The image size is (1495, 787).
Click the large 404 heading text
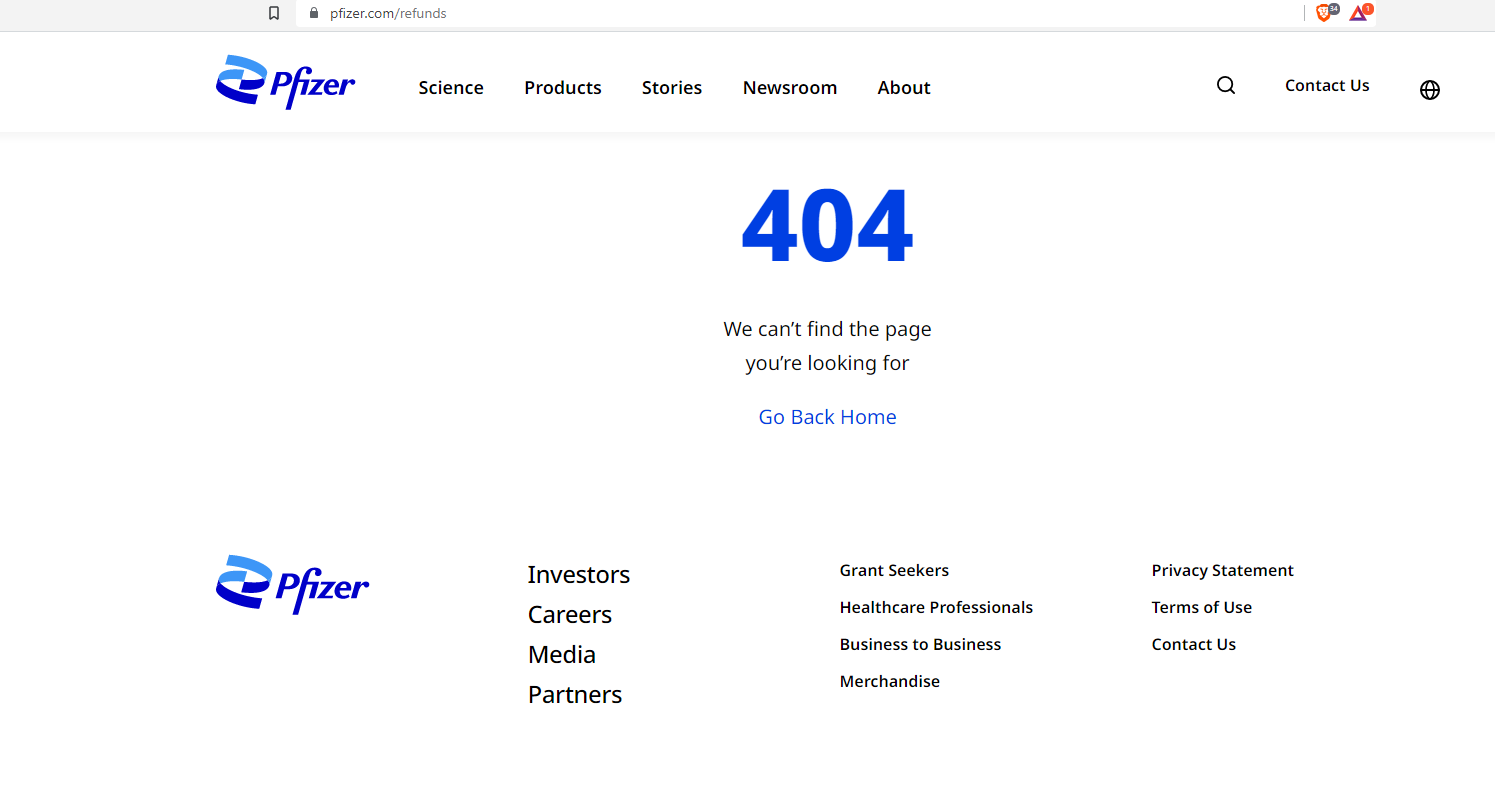[827, 227]
